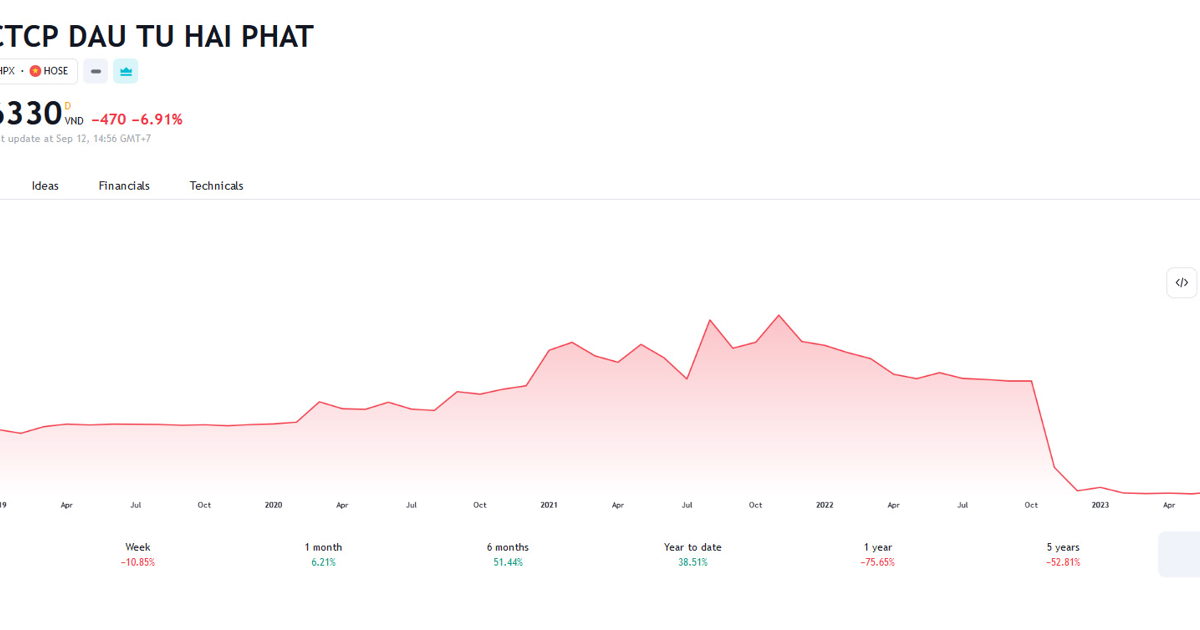The image size is (1200, 630).
Task: Click the 2022 label on time axis
Action: (x=824, y=505)
